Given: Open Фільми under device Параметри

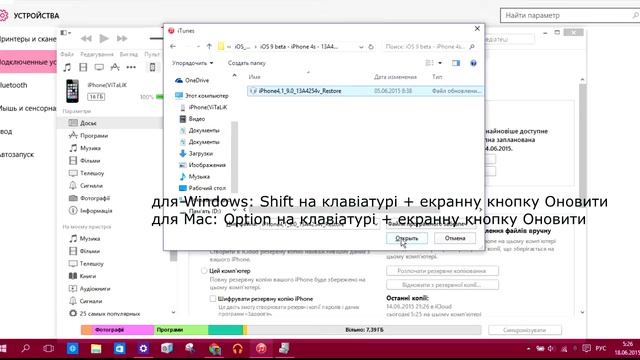Looking at the screenshot, I should [85, 160].
